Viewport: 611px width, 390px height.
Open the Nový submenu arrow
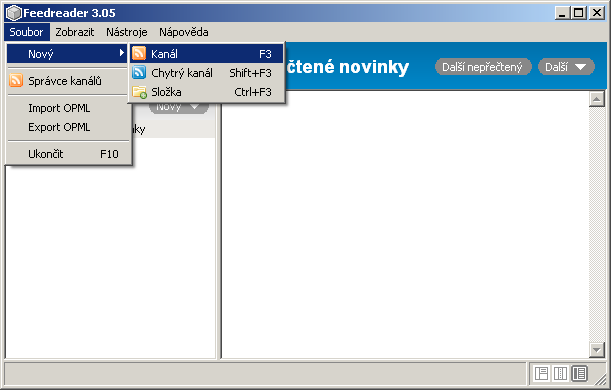tap(122, 53)
